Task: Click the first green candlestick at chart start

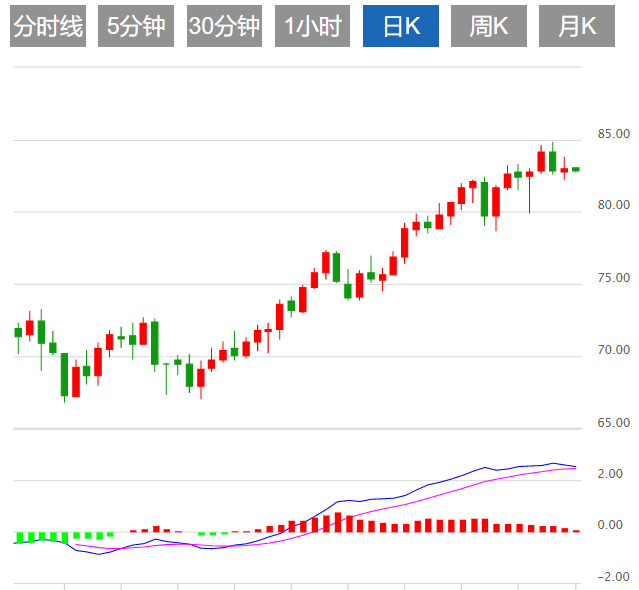Action: point(18,332)
